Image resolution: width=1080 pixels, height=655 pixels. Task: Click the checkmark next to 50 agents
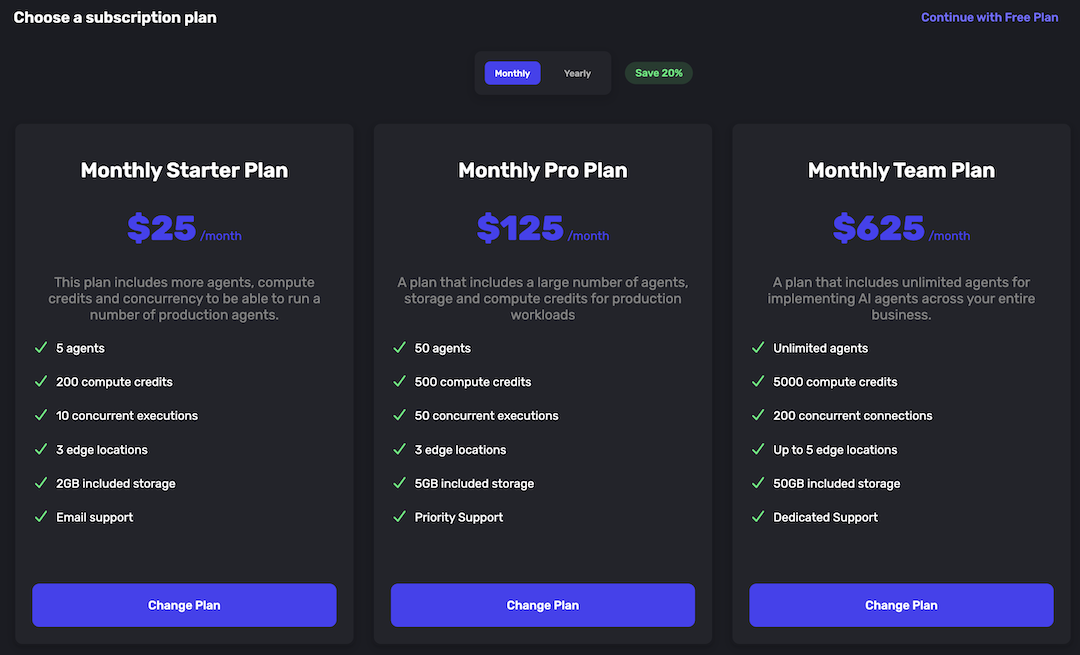pyautogui.click(x=400, y=348)
